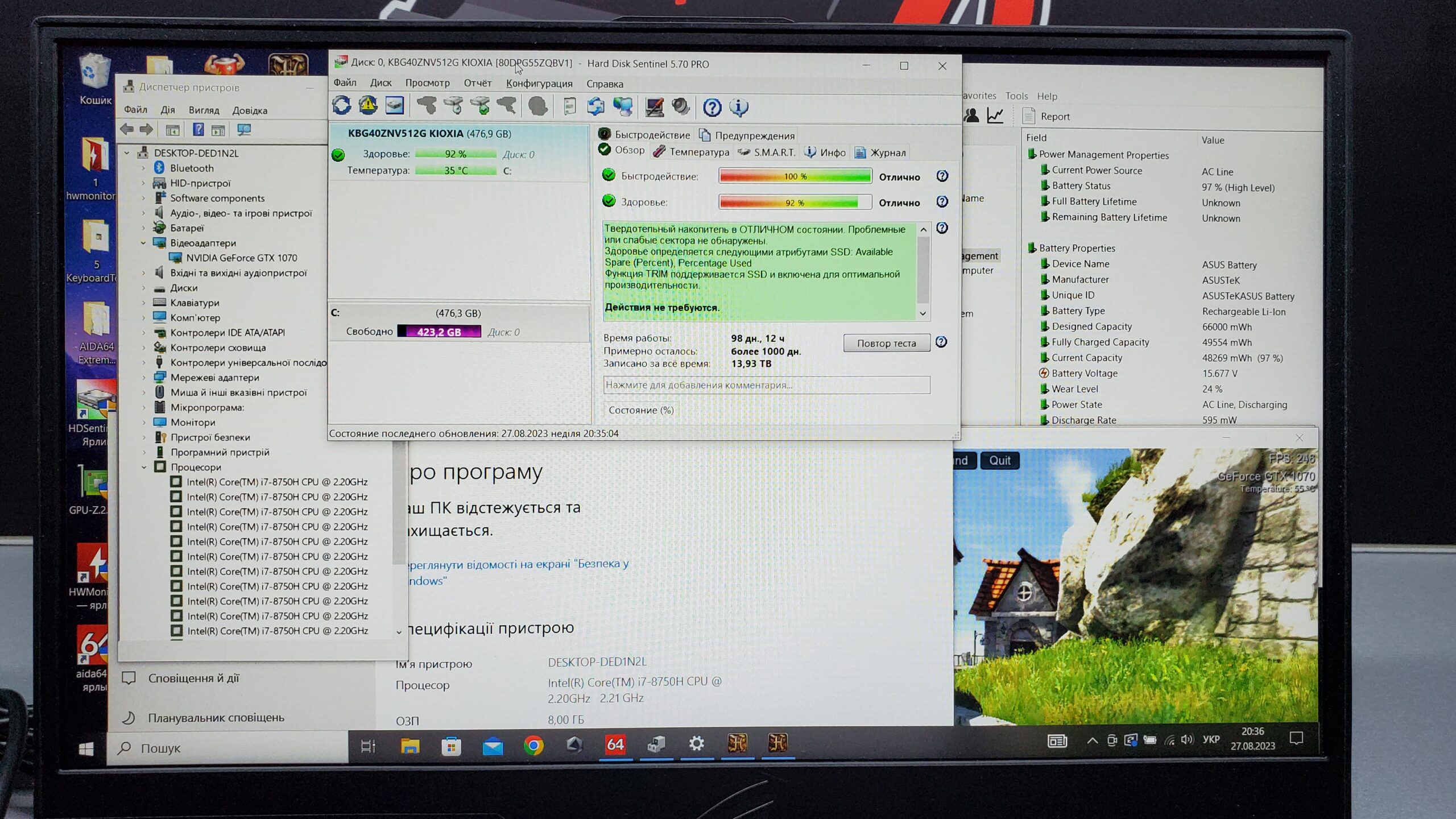Click the help icon beside Здоровье rating
The image size is (1456, 819).
[942, 202]
